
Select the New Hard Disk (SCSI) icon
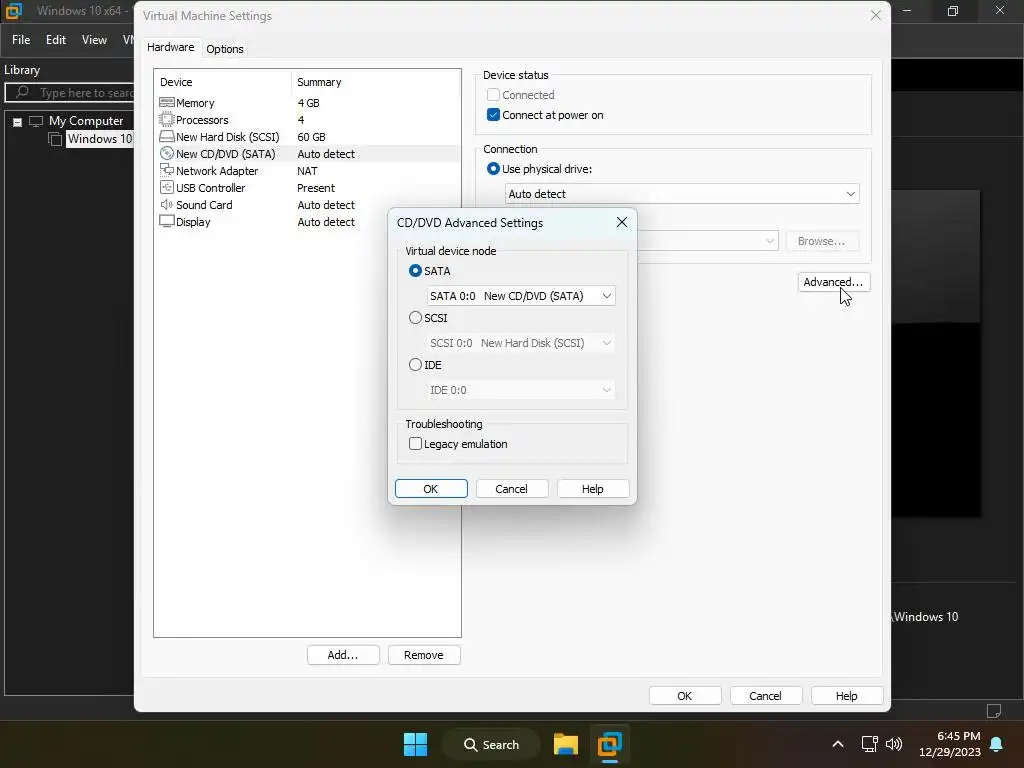click(167, 136)
